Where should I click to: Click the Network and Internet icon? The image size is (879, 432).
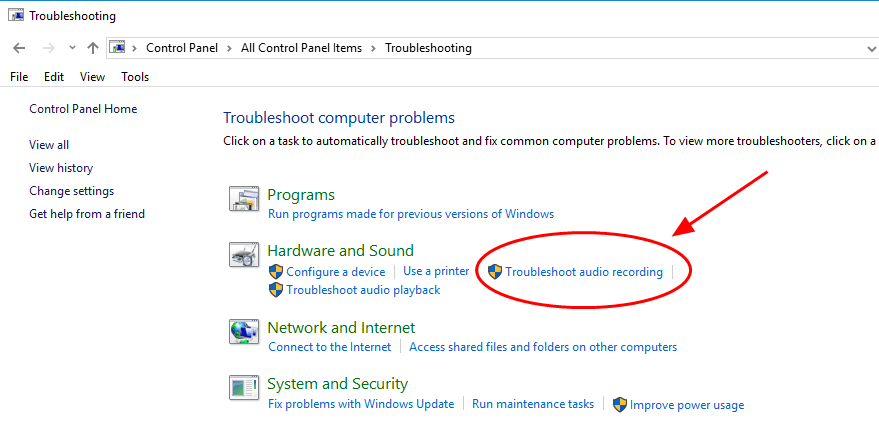[x=244, y=332]
